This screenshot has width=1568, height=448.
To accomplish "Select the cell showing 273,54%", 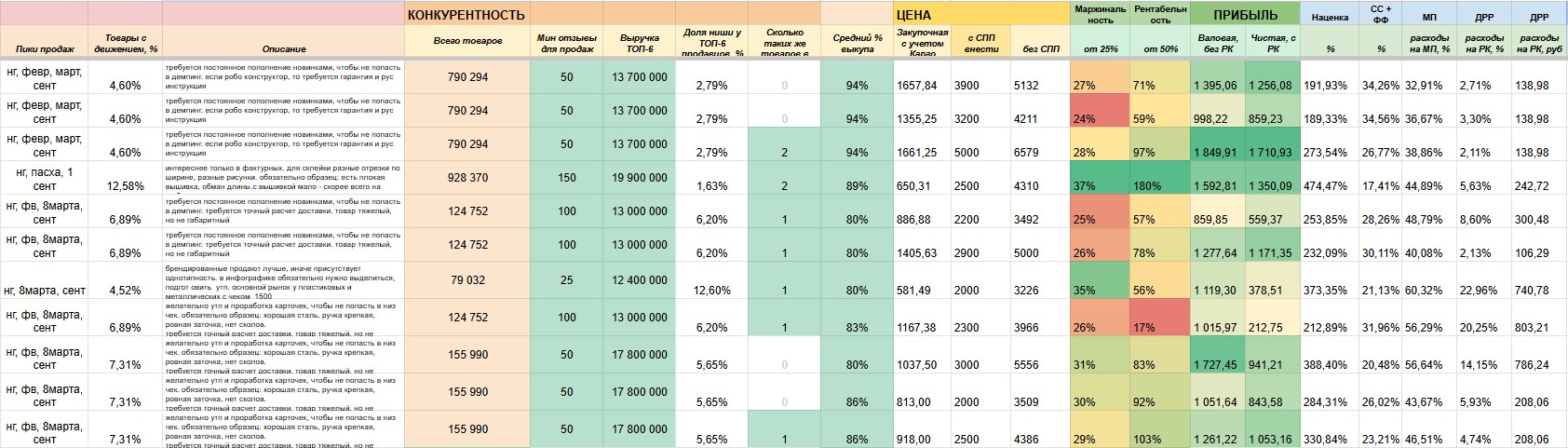I will (1330, 143).
